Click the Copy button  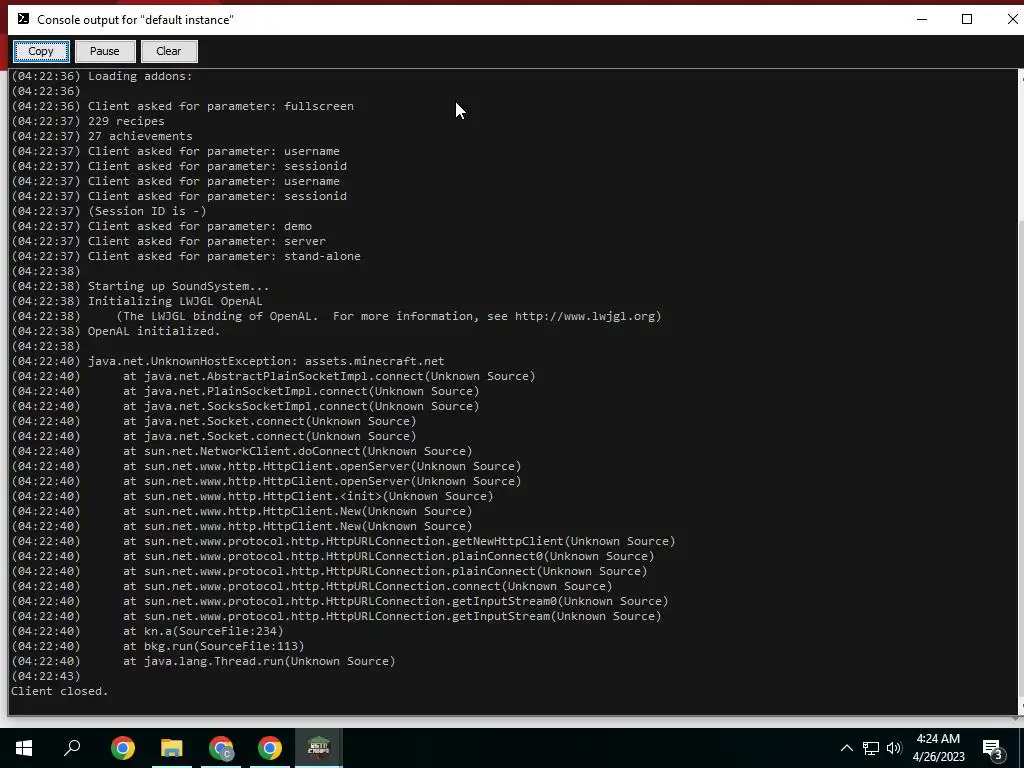click(41, 51)
